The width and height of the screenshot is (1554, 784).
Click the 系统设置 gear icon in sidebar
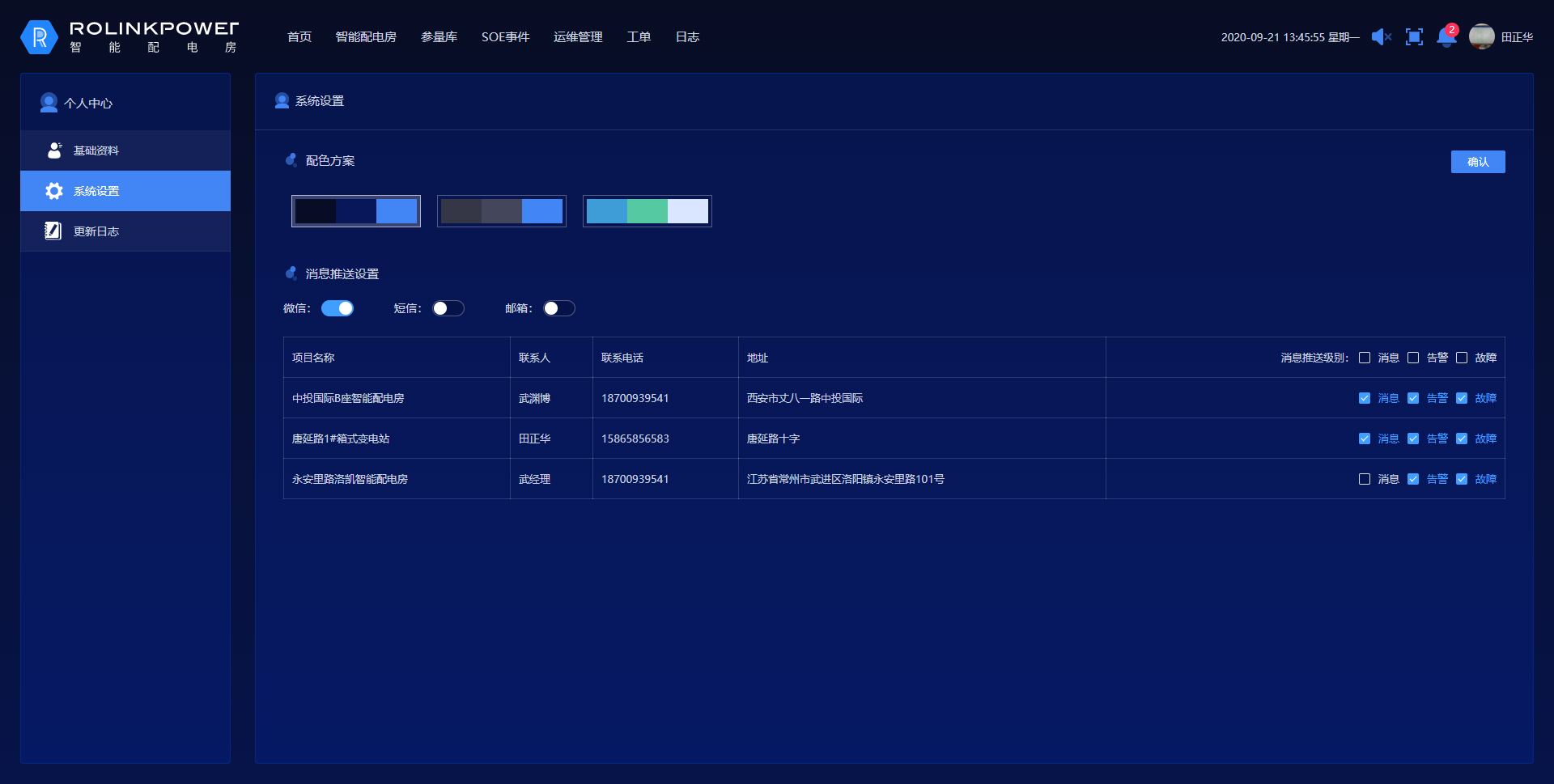coord(54,191)
